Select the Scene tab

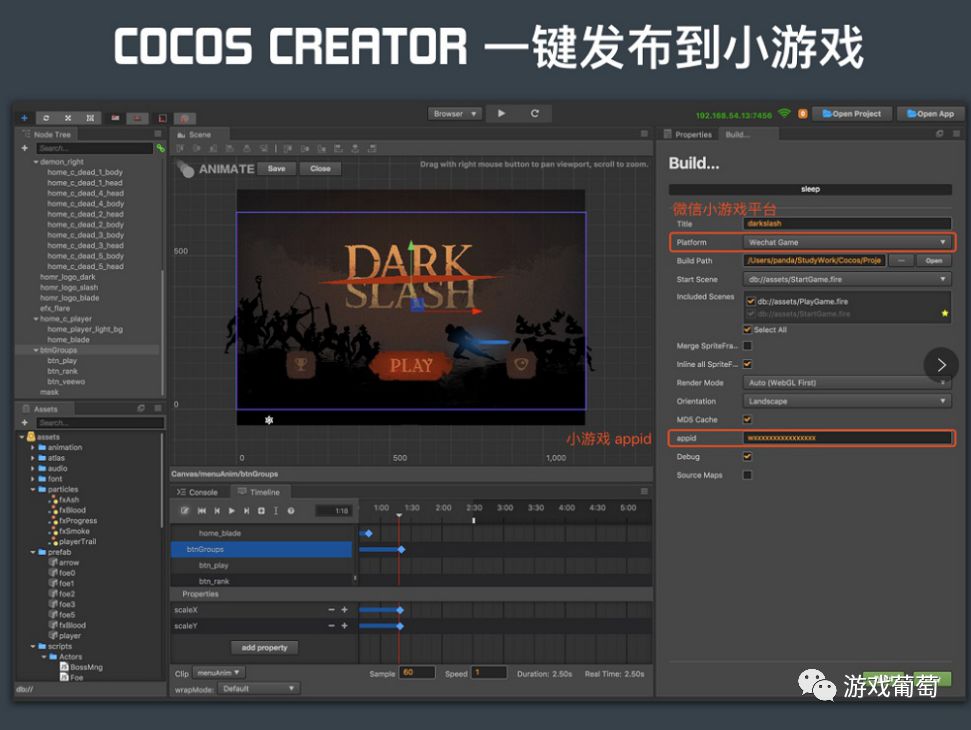point(199,134)
